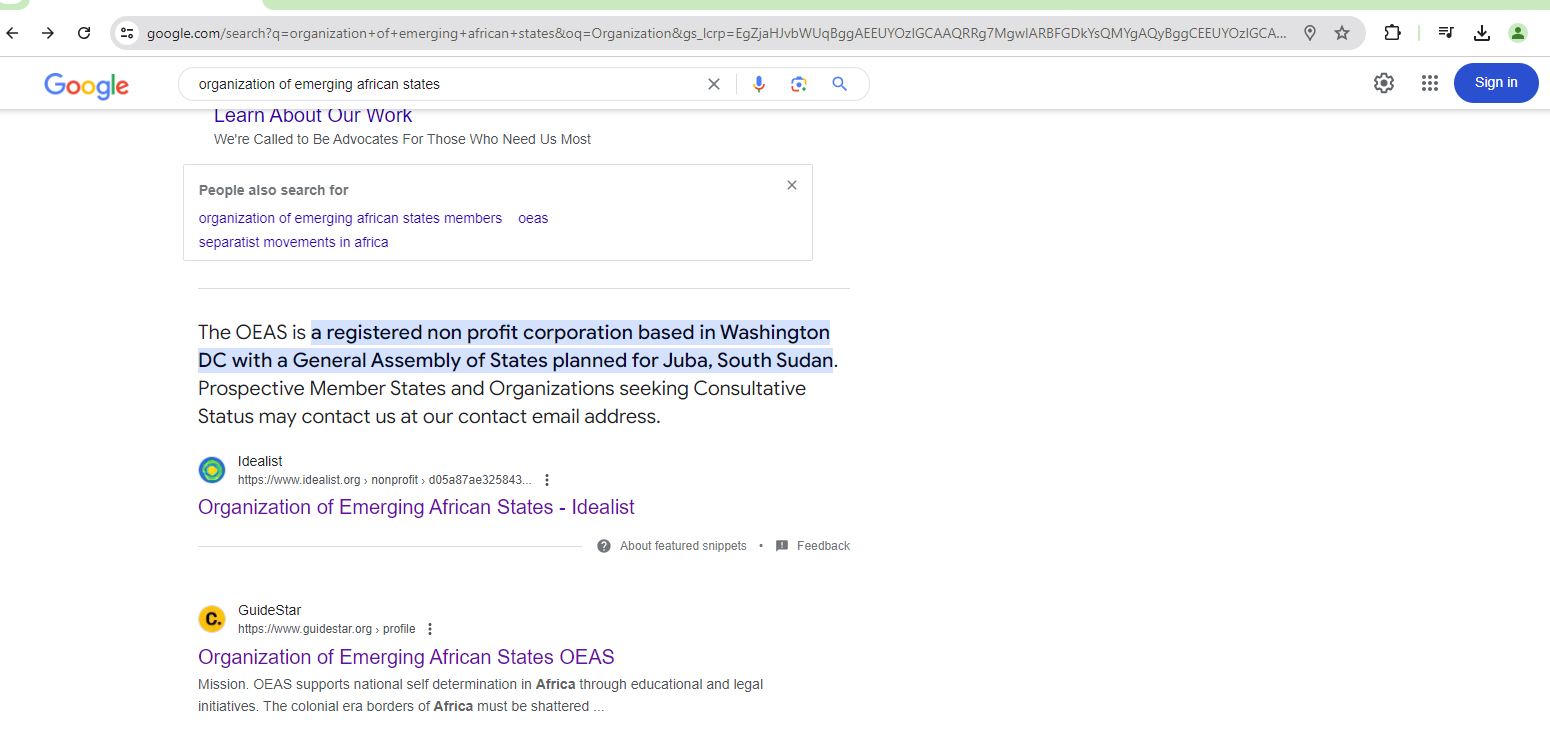Select 'separatist movements in africa' related search

point(293,242)
